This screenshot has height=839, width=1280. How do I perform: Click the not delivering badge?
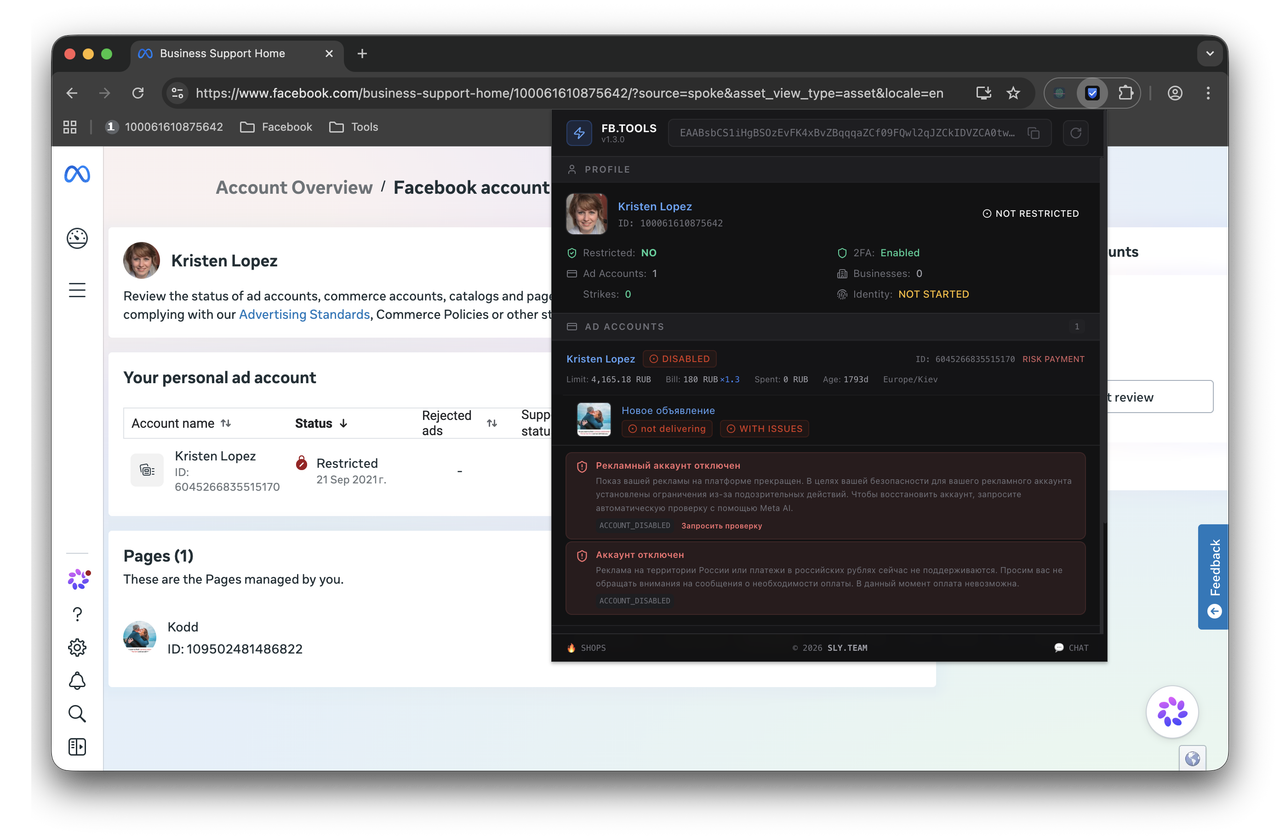pos(667,429)
